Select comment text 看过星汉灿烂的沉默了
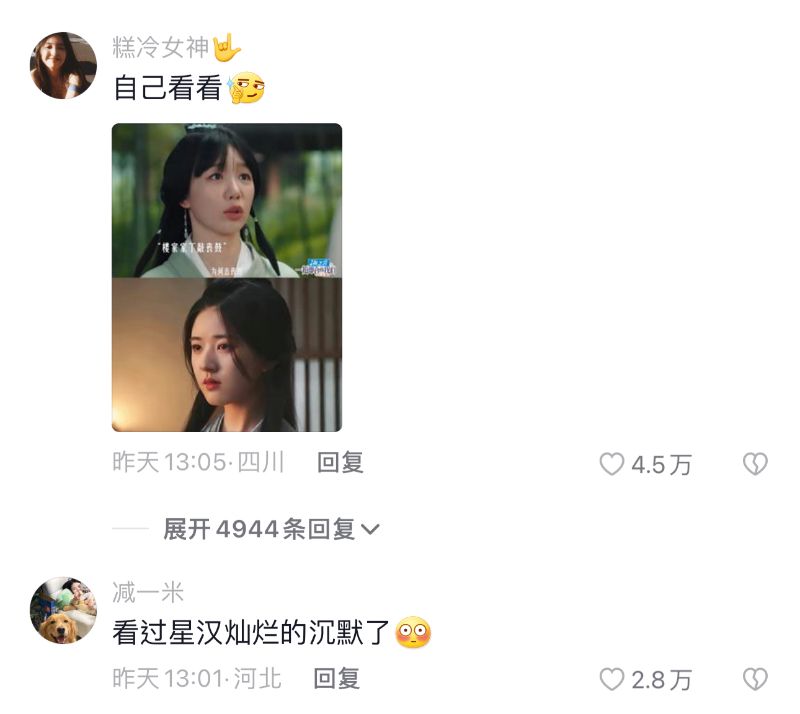This screenshot has width=800, height=714. [251, 632]
